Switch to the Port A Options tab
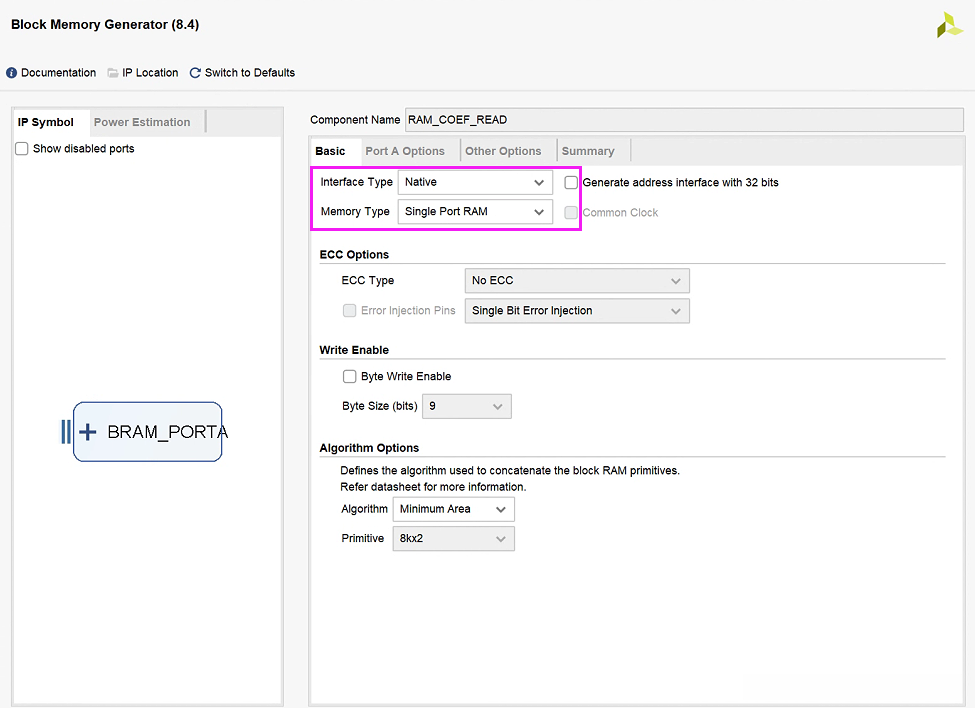Screen dimensions: 975x708 click(x=405, y=151)
